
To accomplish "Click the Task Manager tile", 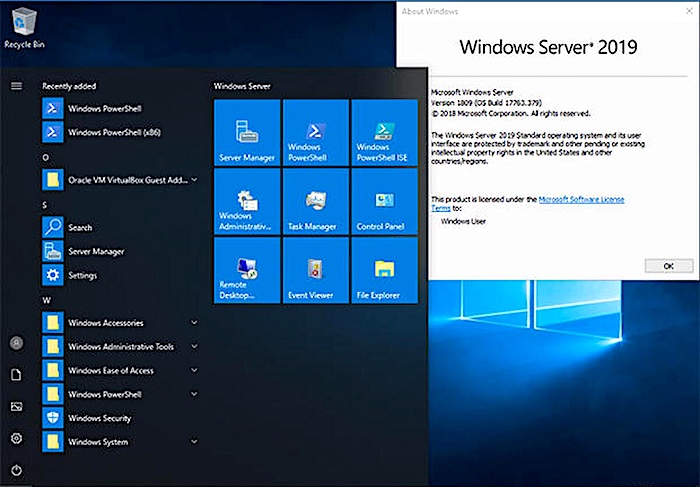I will [x=316, y=201].
